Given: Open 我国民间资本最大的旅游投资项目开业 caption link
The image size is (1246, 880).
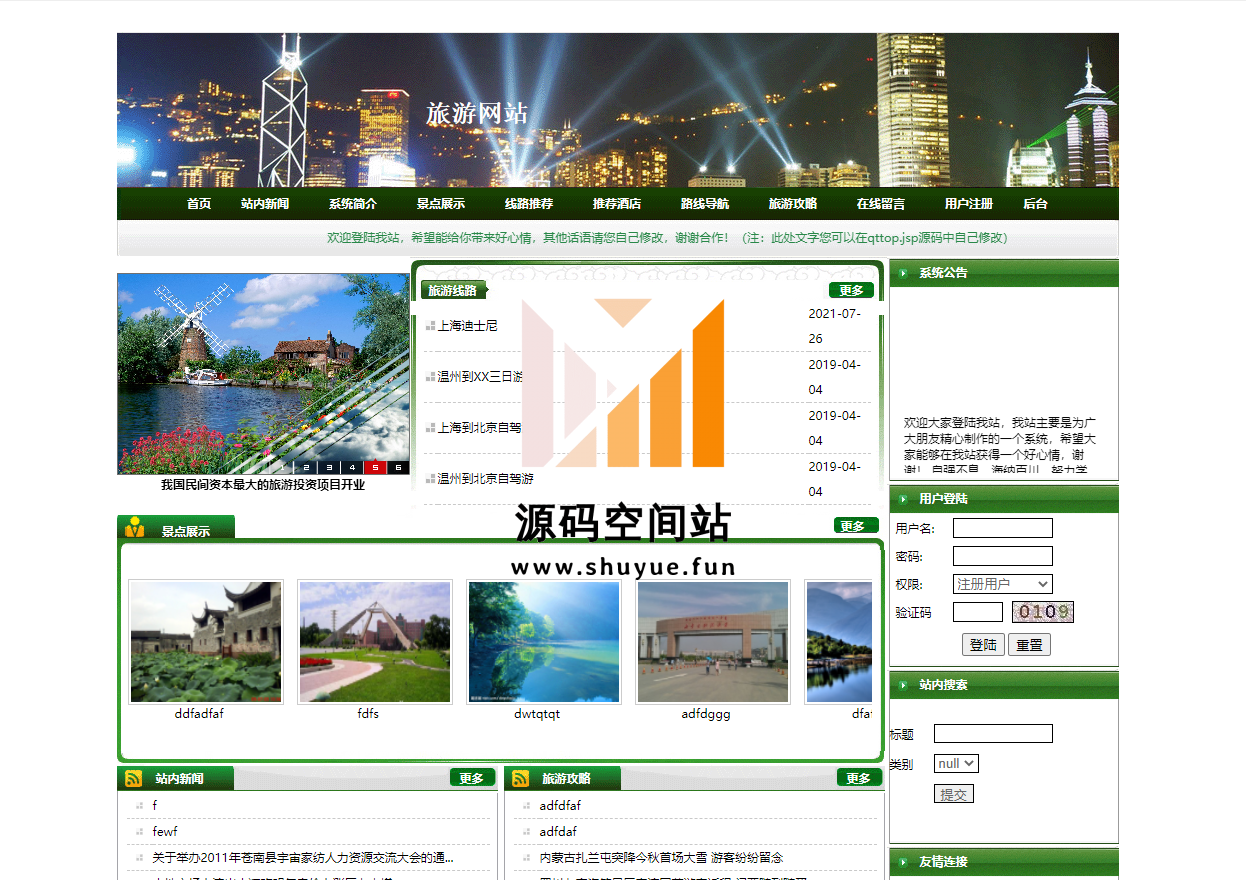Looking at the screenshot, I should (263, 485).
